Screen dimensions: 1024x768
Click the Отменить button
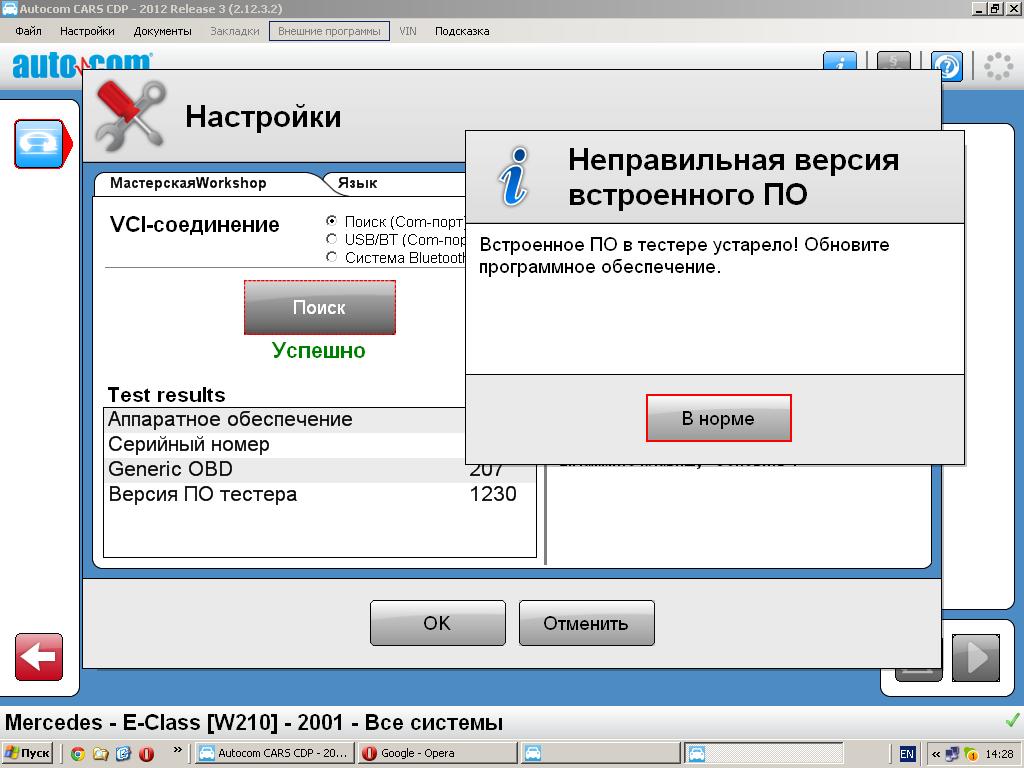(586, 623)
